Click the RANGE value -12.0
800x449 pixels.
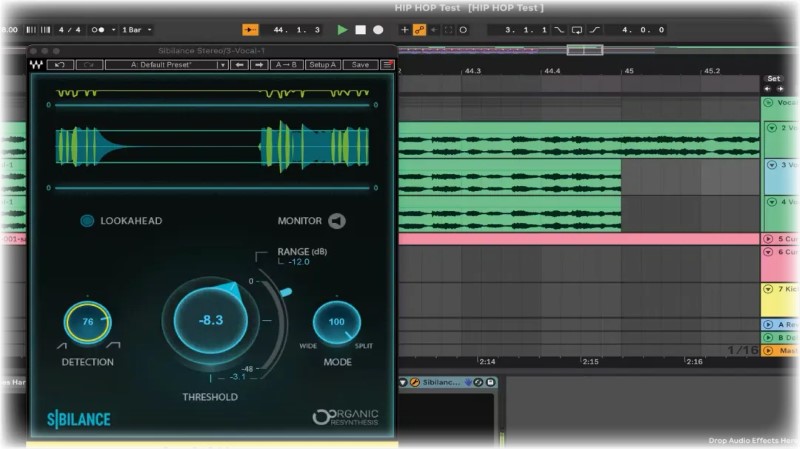pos(298,262)
